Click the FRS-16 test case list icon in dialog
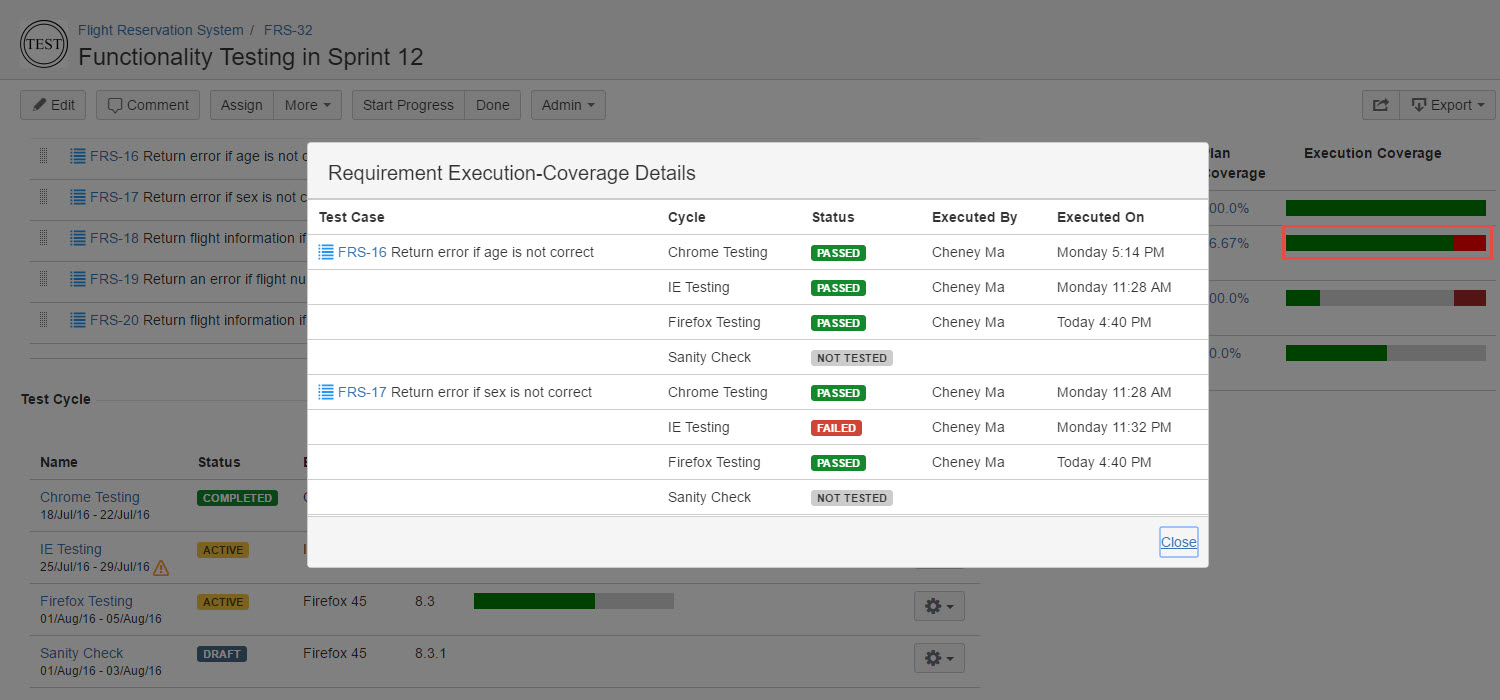This screenshot has width=1500, height=700. 325,252
